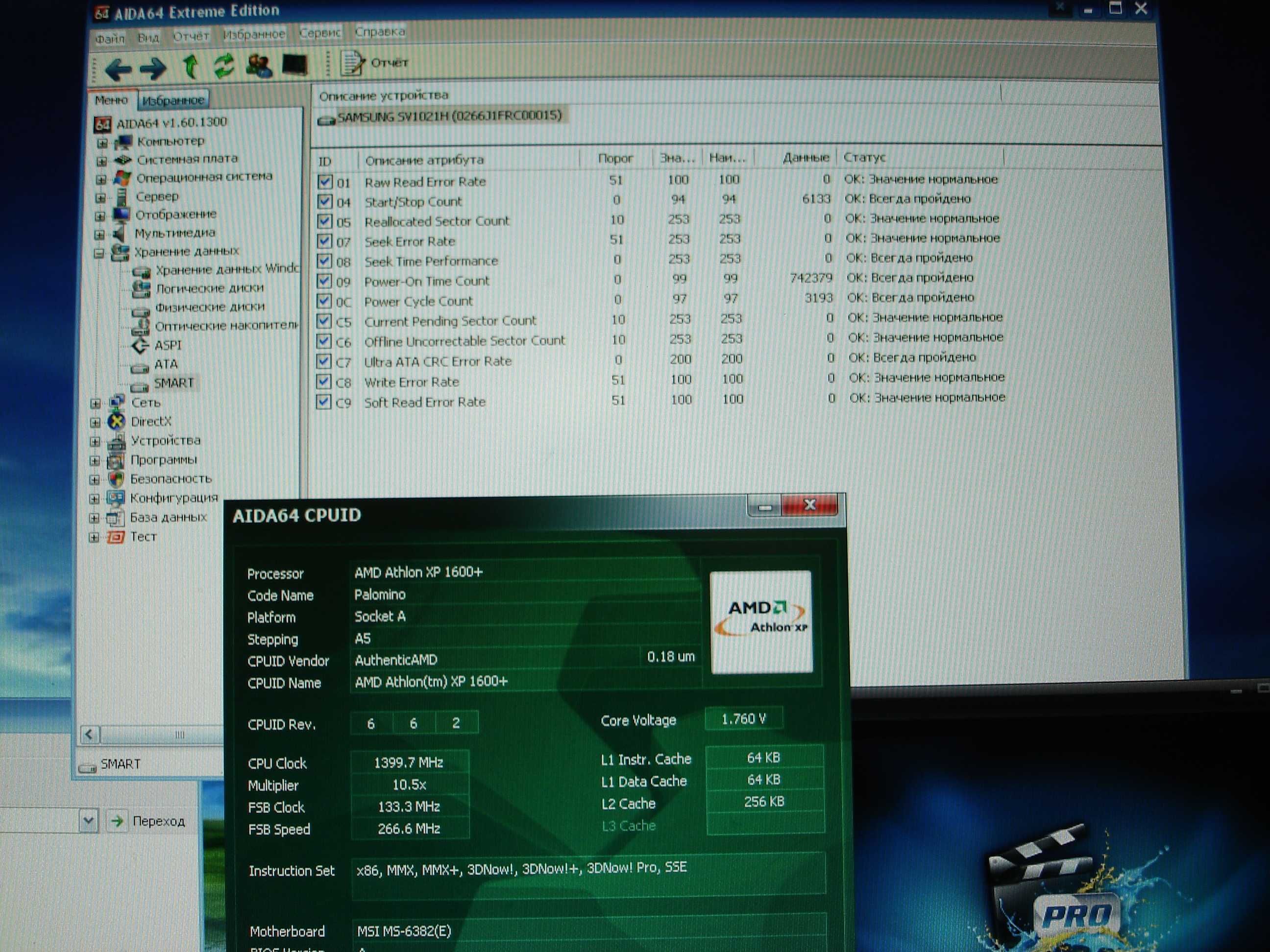1270x952 pixels.
Task: Click the Мультимедиа speaker icon
Action: coord(120,234)
